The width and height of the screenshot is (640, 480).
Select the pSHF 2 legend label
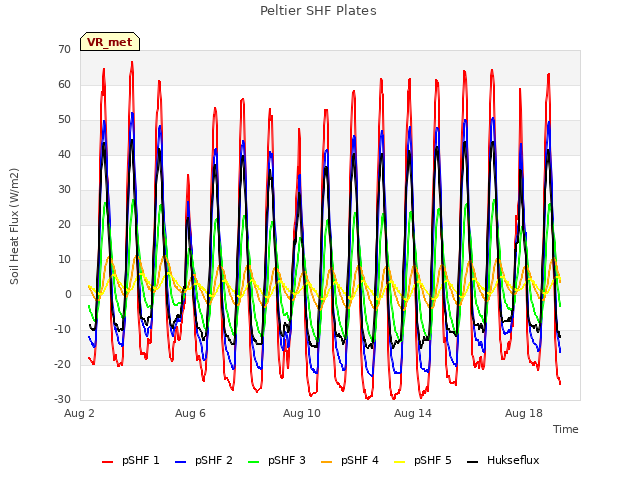[214, 460]
